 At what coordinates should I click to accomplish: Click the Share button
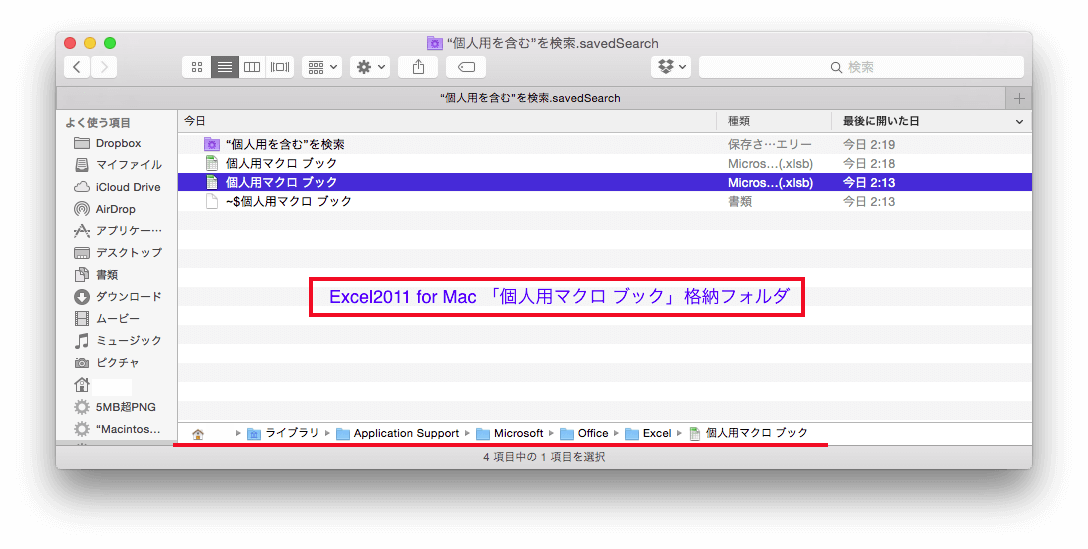pos(418,67)
